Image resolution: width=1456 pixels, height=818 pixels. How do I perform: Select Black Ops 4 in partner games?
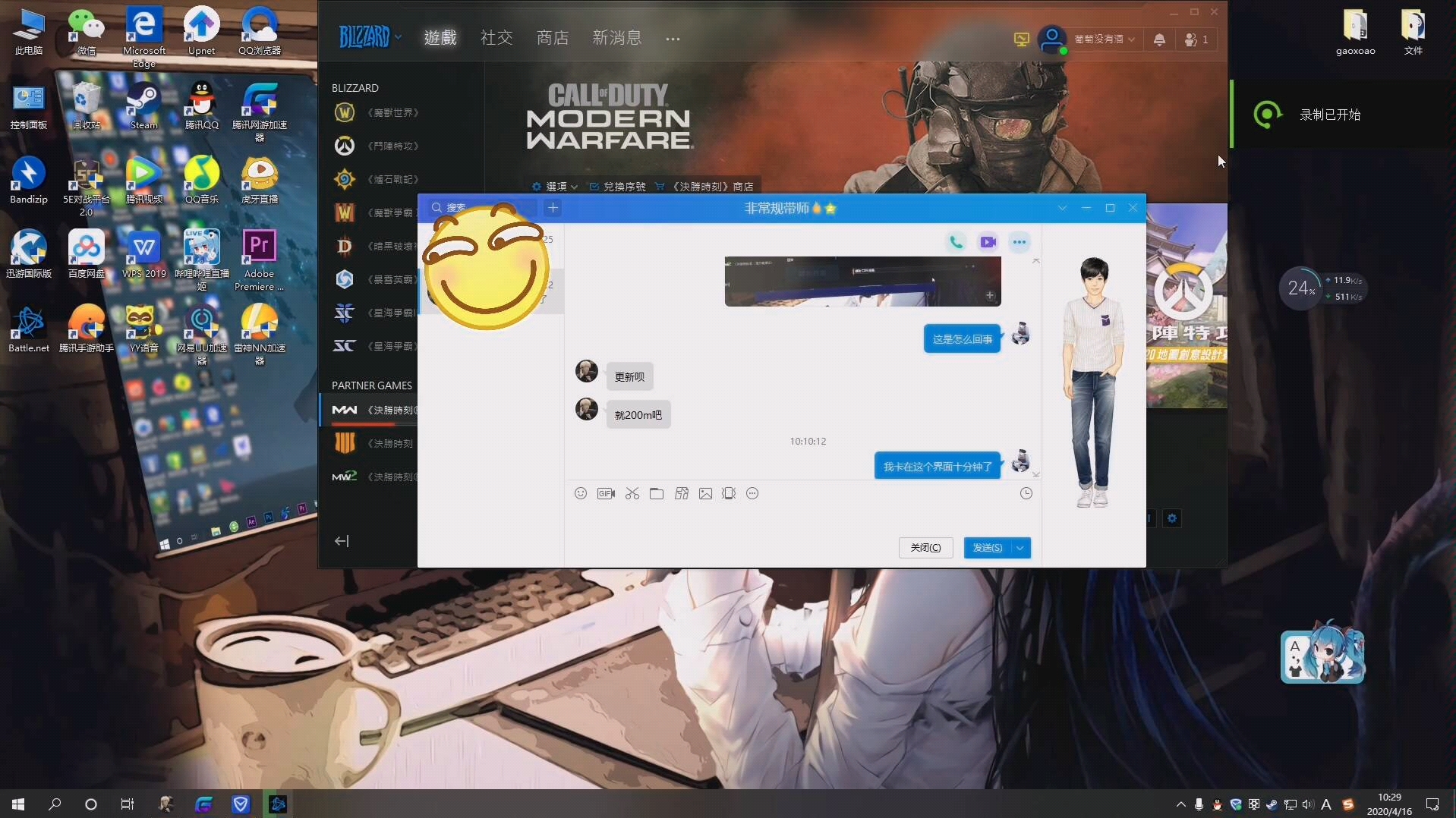click(373, 443)
